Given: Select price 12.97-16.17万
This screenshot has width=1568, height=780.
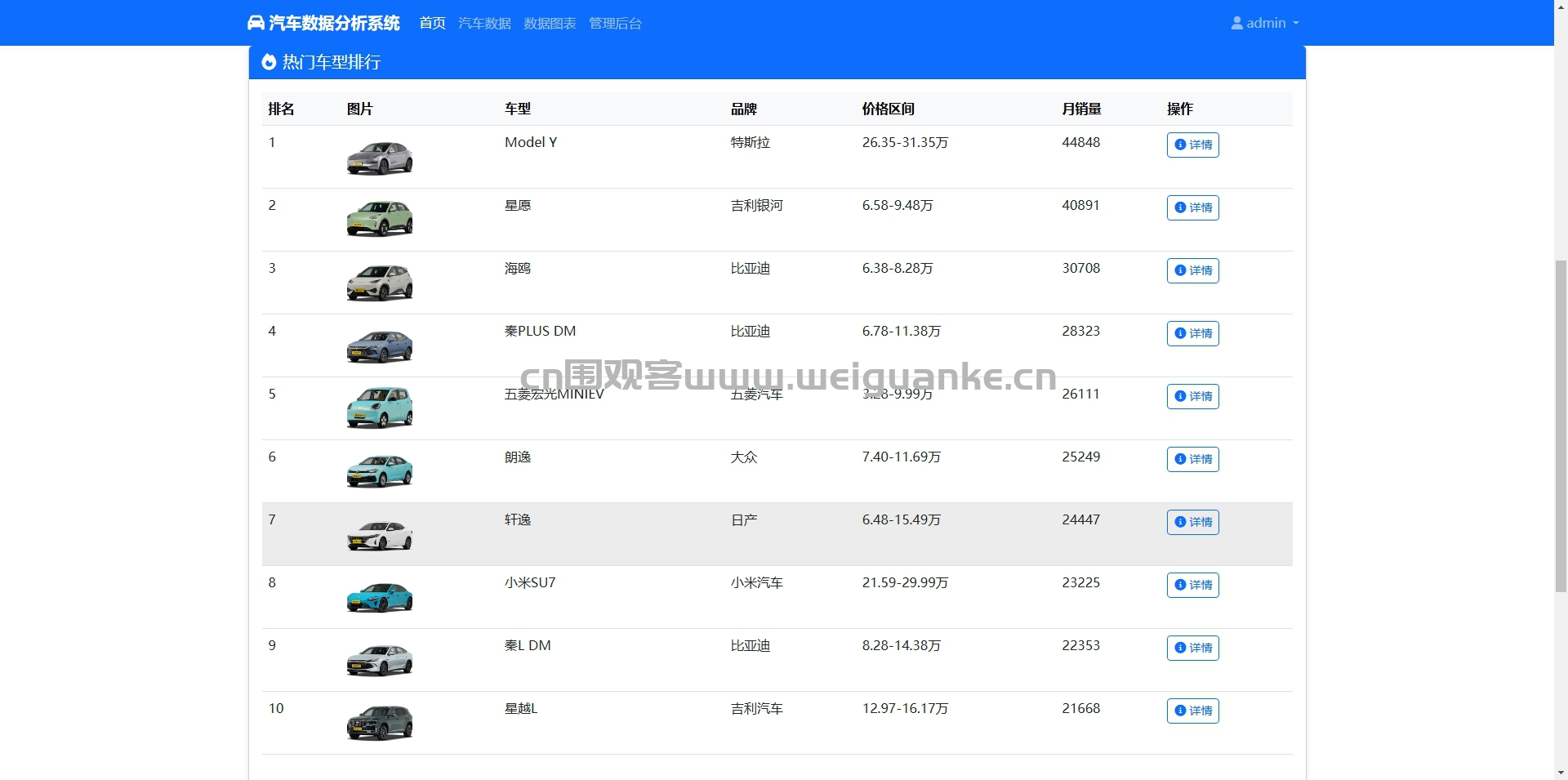Looking at the screenshot, I should click(905, 708).
